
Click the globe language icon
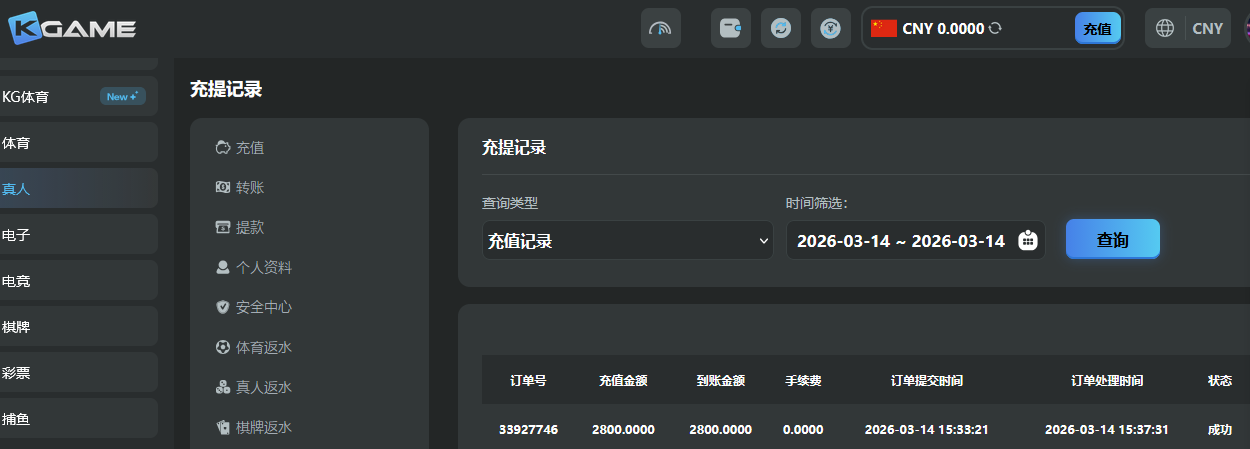(x=1165, y=28)
